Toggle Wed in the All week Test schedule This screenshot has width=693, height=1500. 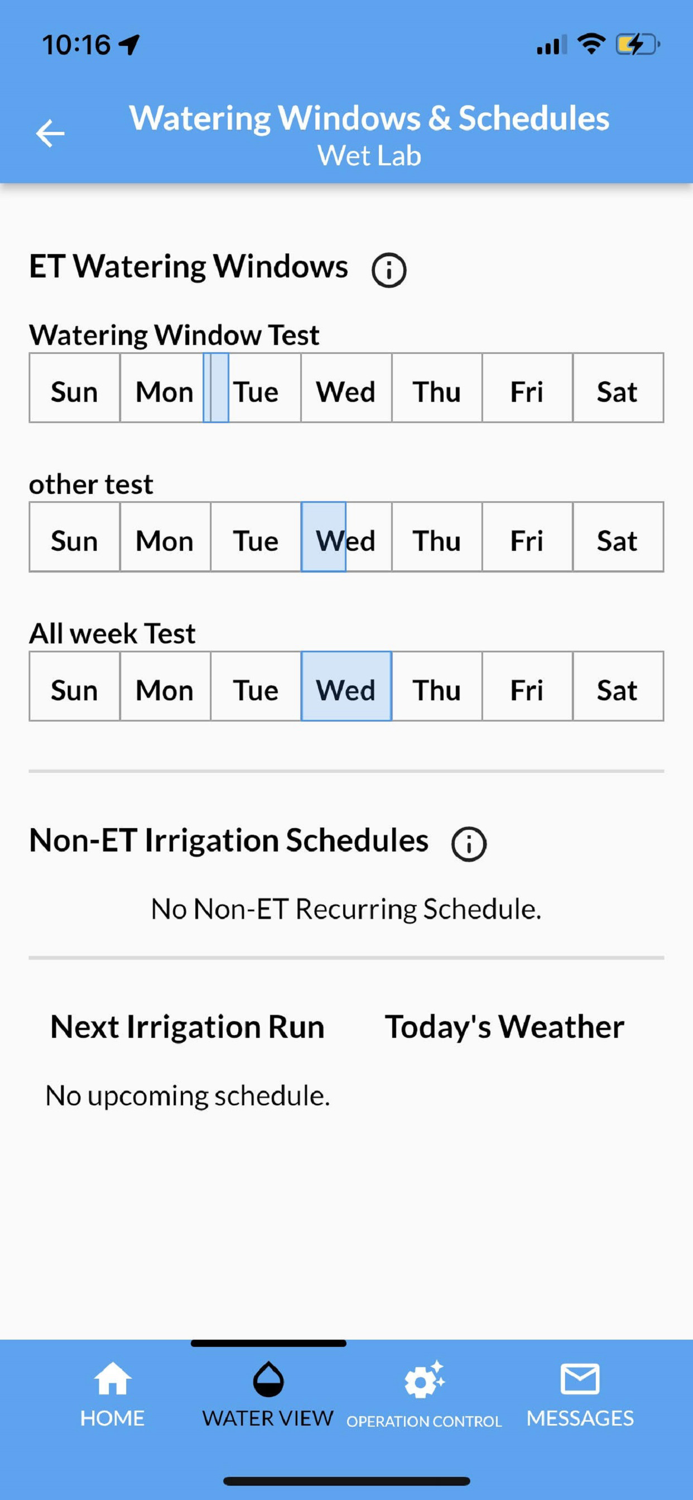tap(346, 688)
